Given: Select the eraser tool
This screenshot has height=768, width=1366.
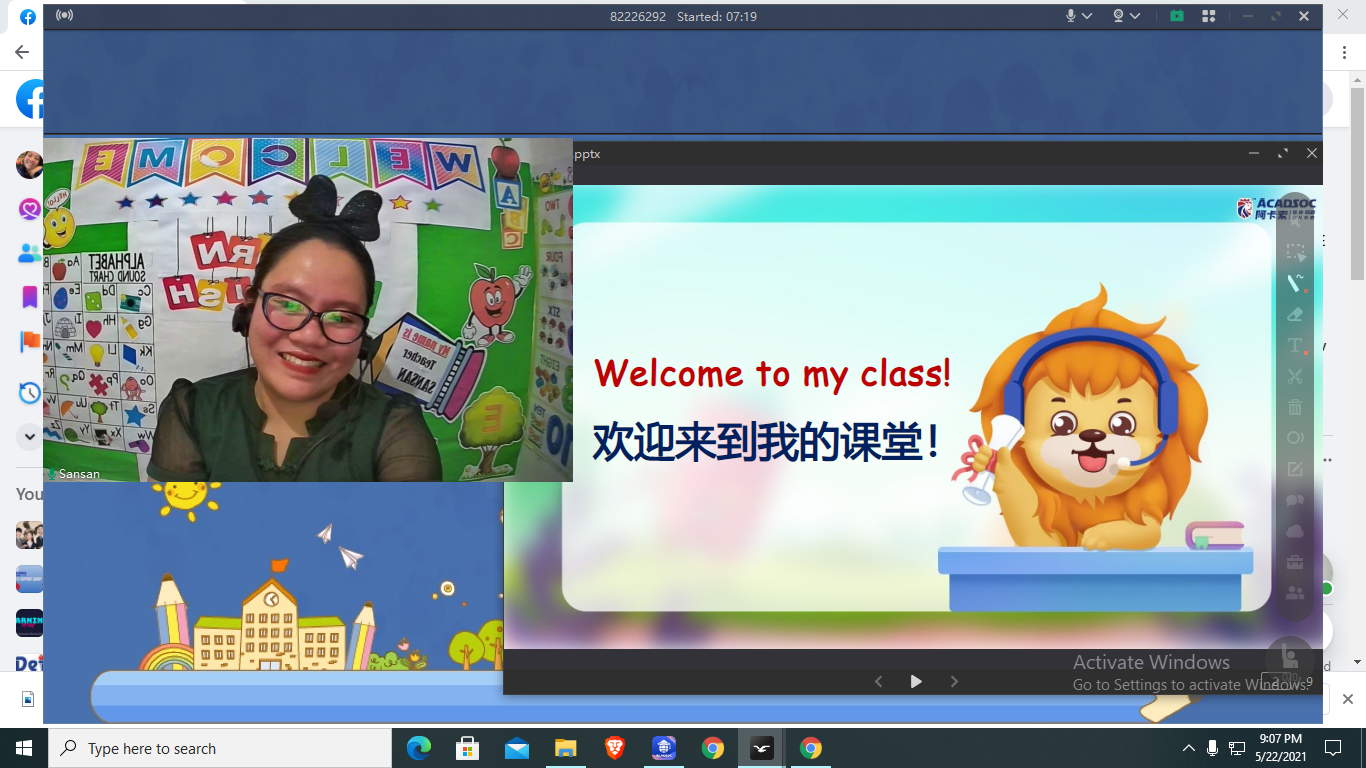Looking at the screenshot, I should (1296, 314).
